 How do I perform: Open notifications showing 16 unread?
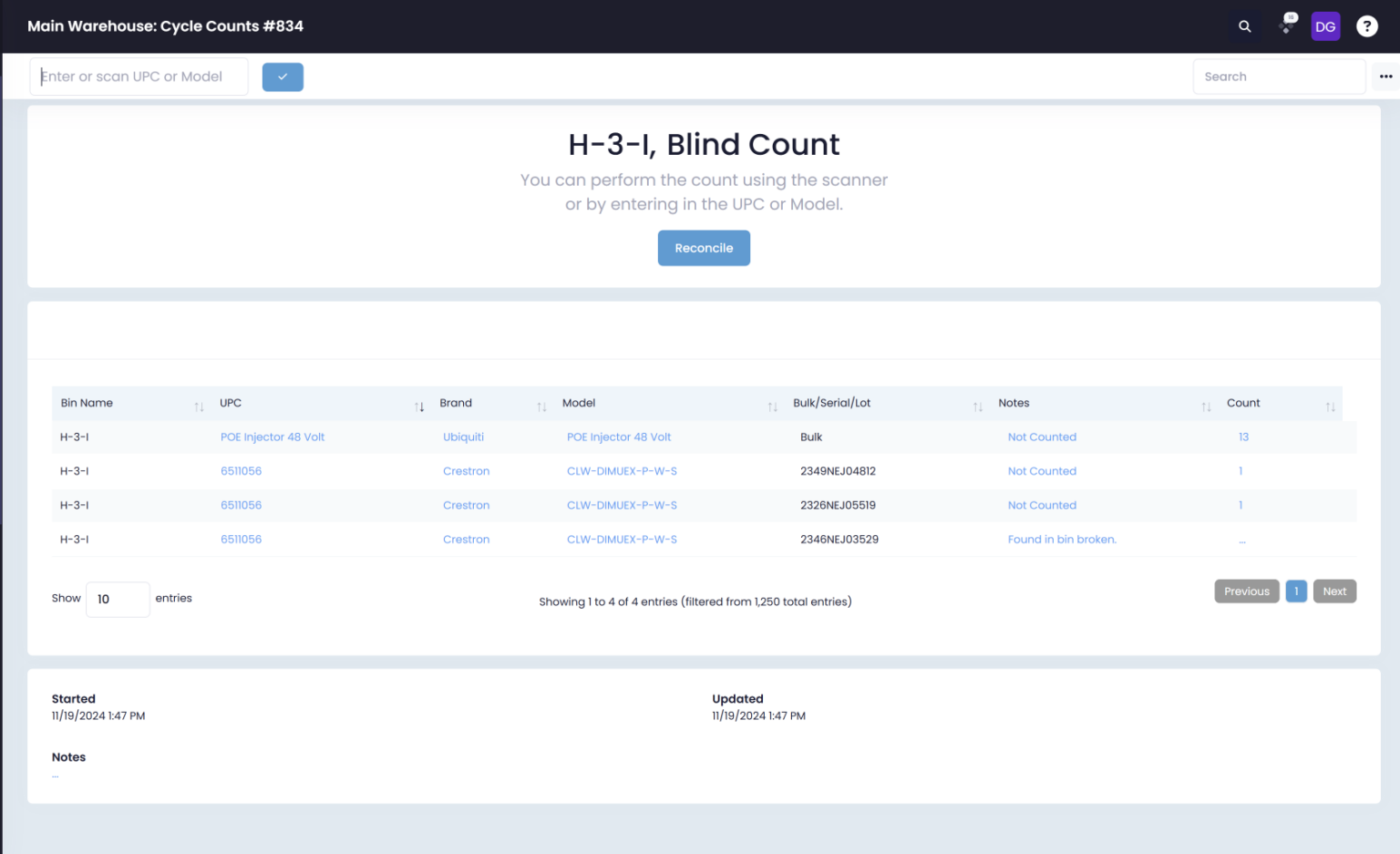(x=1285, y=26)
